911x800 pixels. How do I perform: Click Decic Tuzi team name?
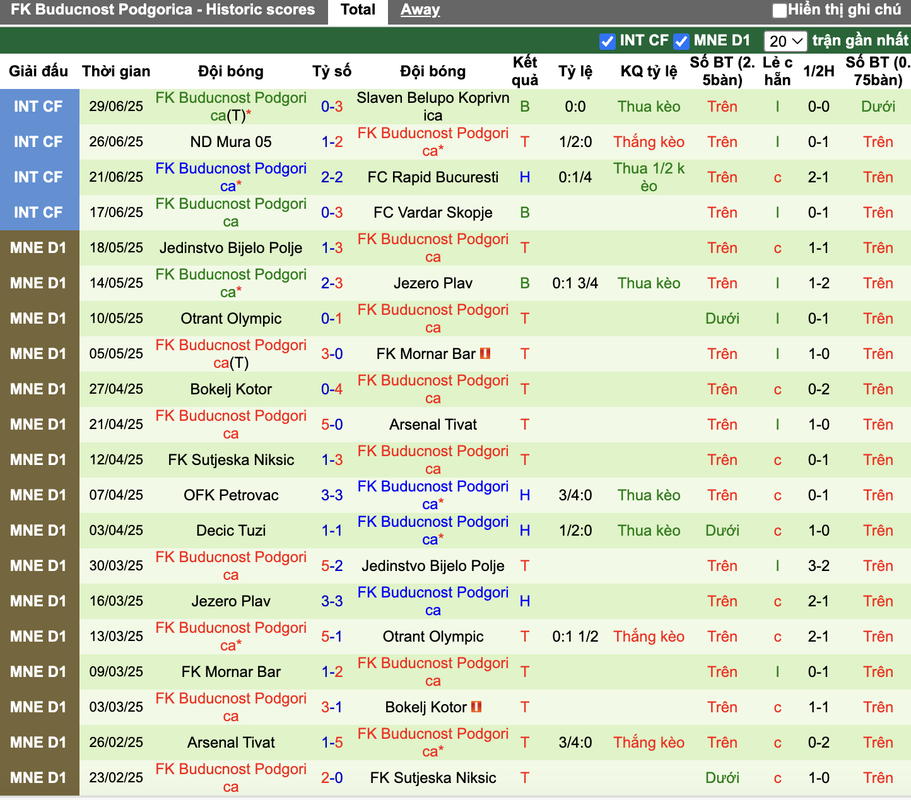tap(231, 530)
